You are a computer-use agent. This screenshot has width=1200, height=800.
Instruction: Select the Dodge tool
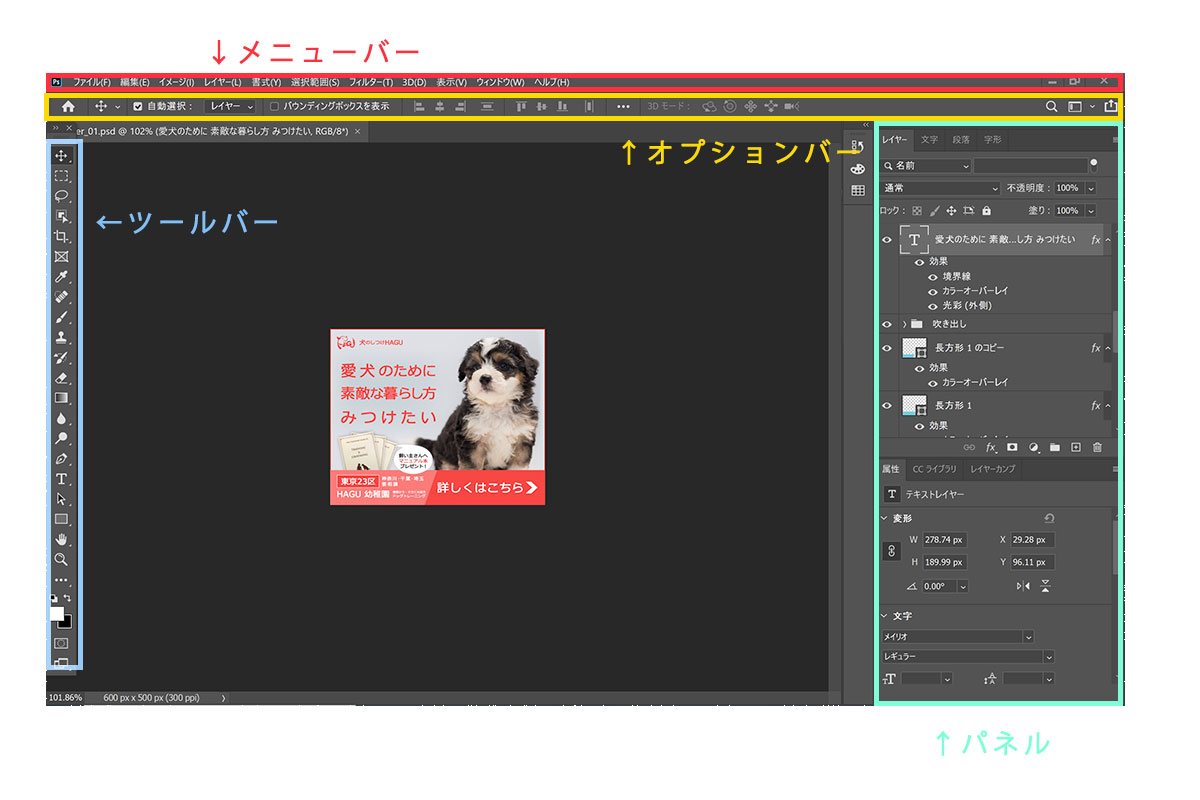click(x=61, y=438)
